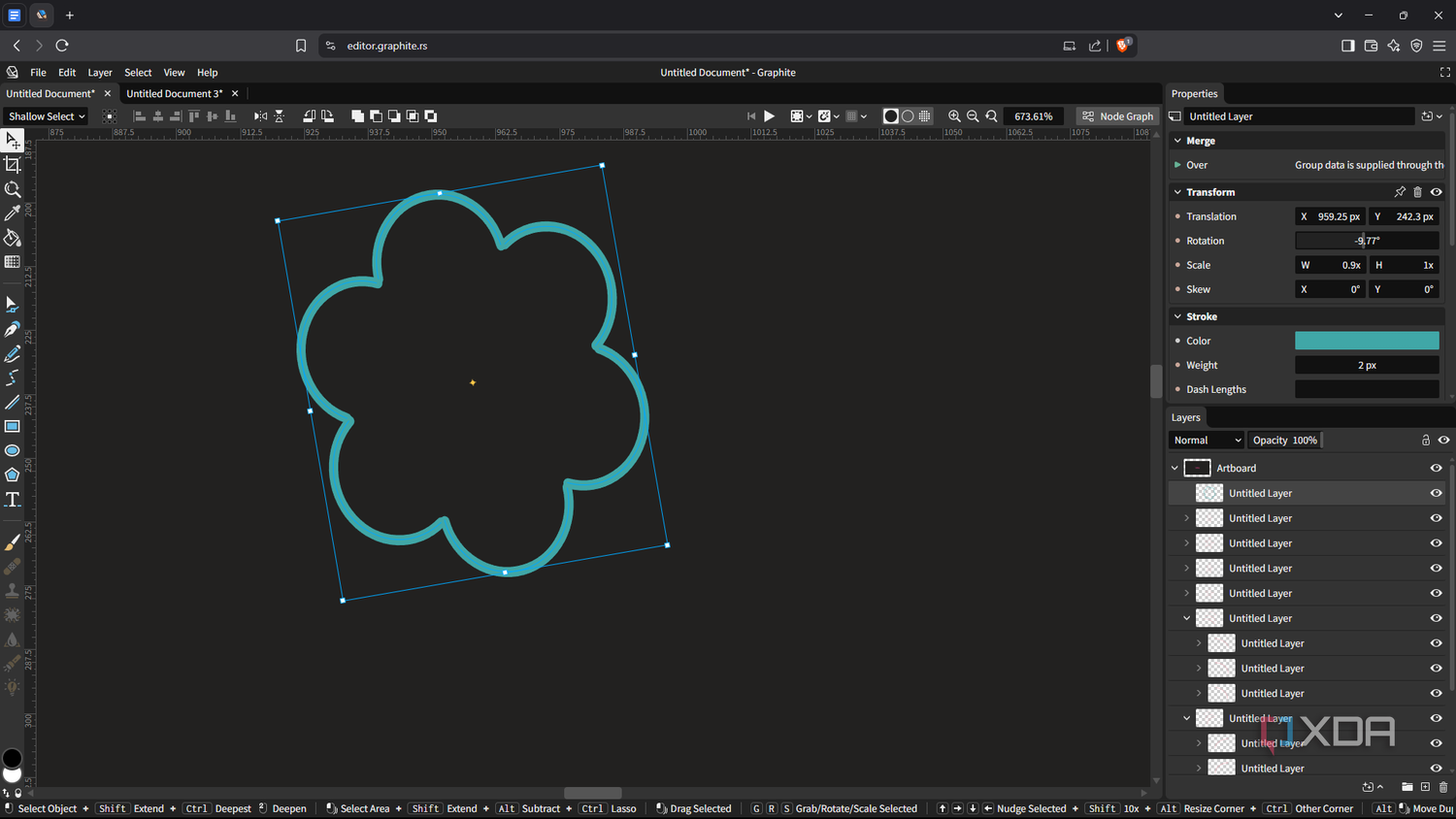Select the Freehand tool
Screen dimensions: 1456x819
pyautogui.click(x=13, y=354)
